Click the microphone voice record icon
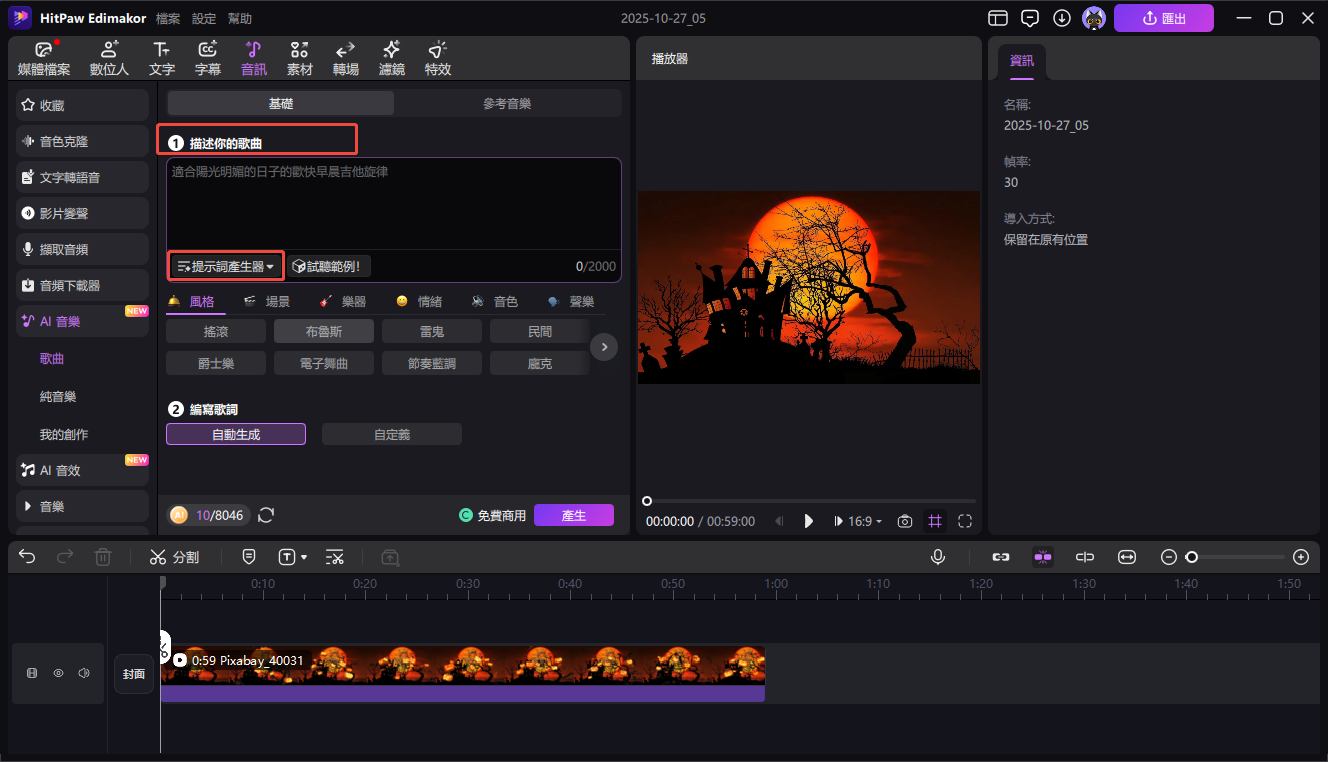1328x762 pixels. point(937,557)
